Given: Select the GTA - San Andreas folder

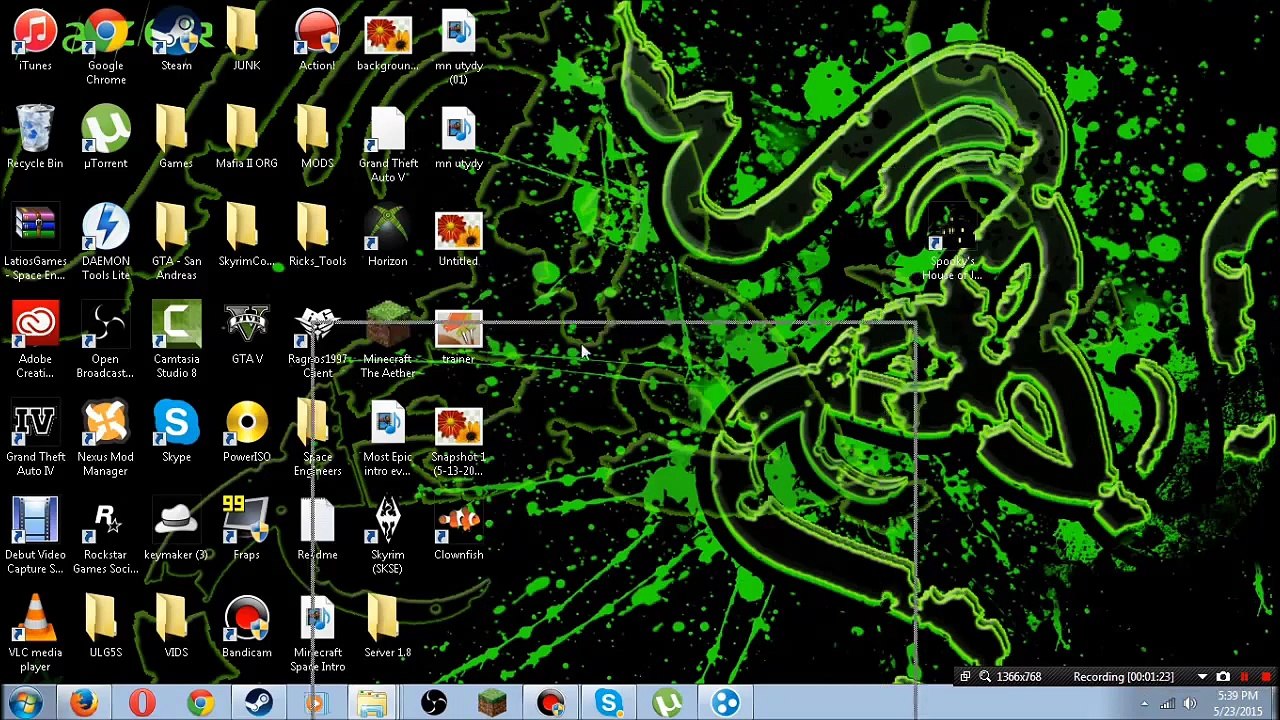Looking at the screenshot, I should point(176,243).
